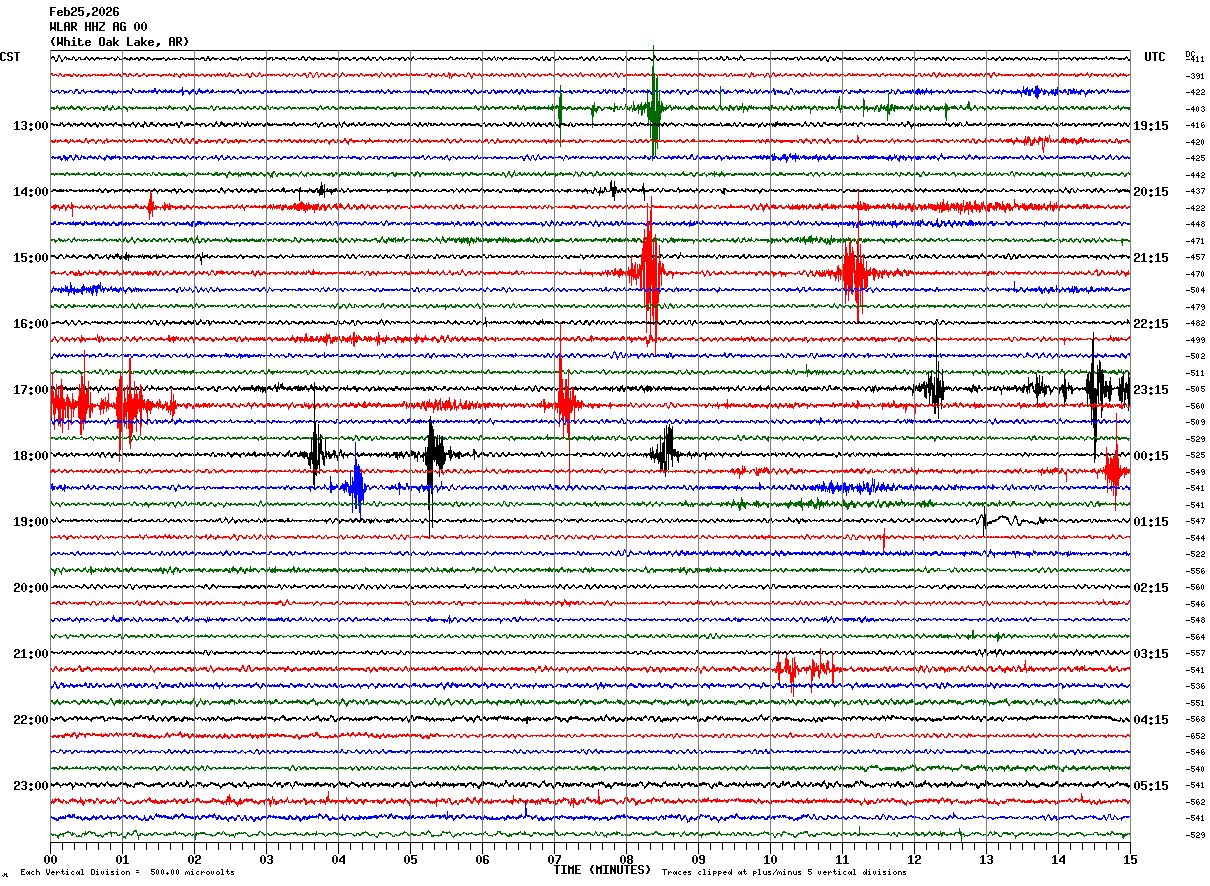
Task: Pick minute tick 14 on the time axis
Action: 1059,858
